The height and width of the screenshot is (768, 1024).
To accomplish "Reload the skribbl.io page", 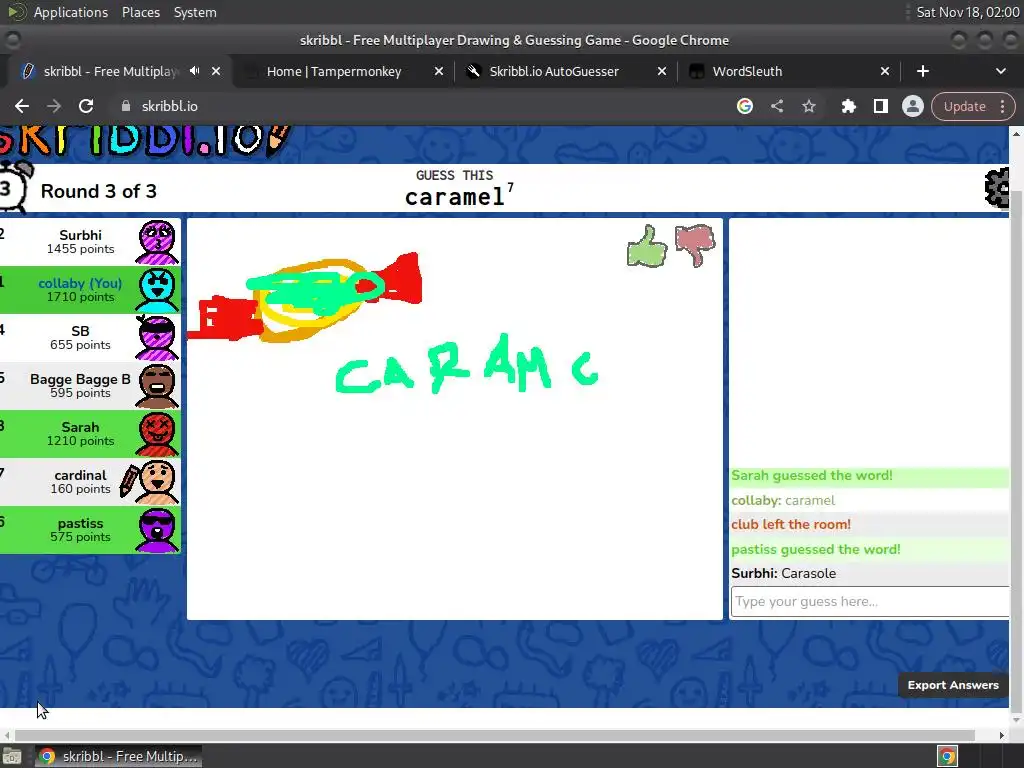I will point(86,106).
